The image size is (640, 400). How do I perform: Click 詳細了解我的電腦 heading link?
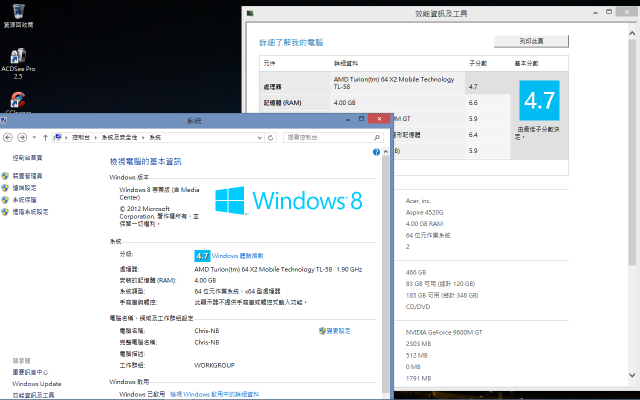pyautogui.click(x=291, y=42)
